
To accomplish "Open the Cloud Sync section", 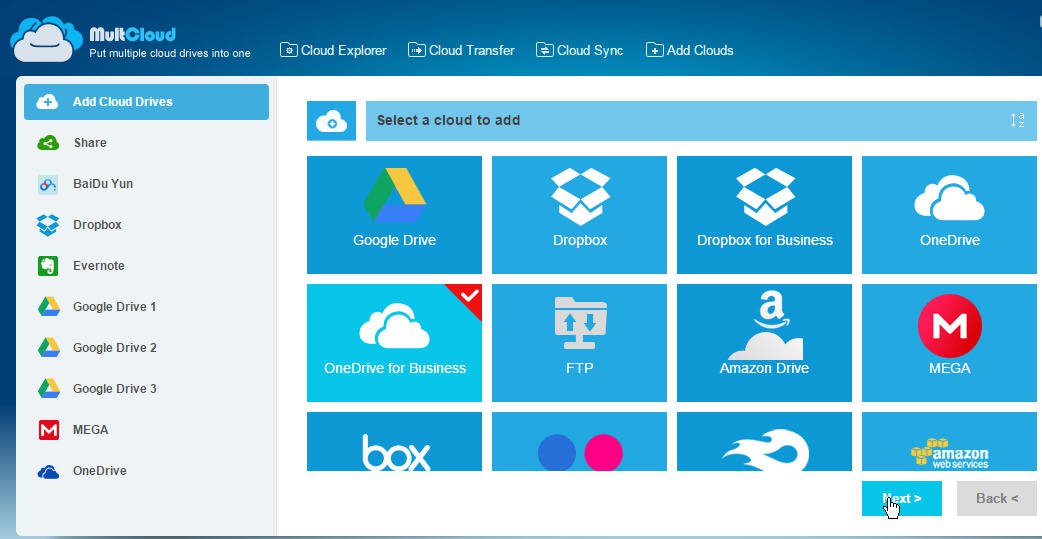I will coord(579,50).
